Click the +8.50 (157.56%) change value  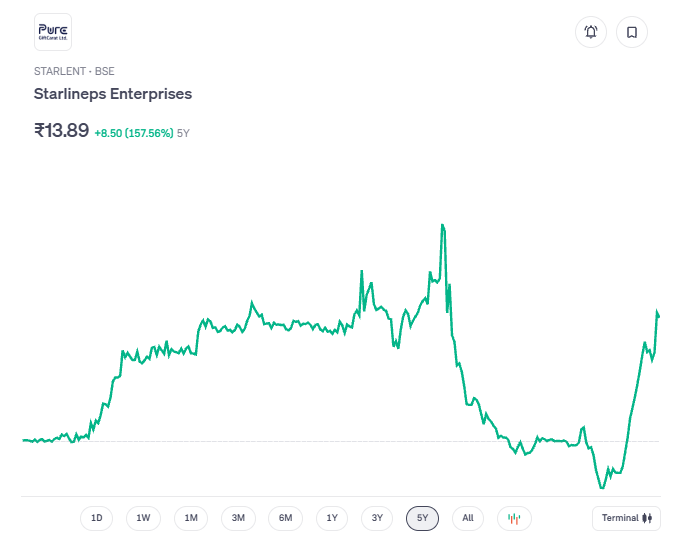click(x=134, y=132)
